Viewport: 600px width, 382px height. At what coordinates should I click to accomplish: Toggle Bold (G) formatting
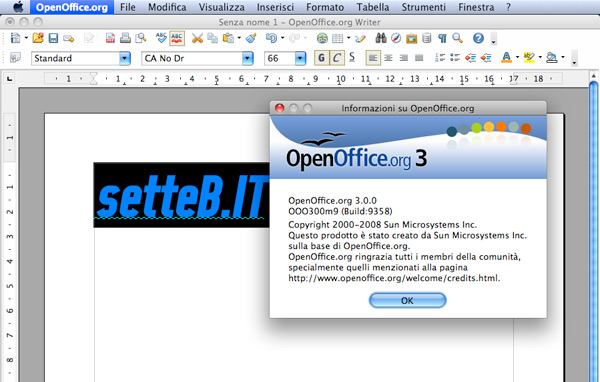coord(321,58)
